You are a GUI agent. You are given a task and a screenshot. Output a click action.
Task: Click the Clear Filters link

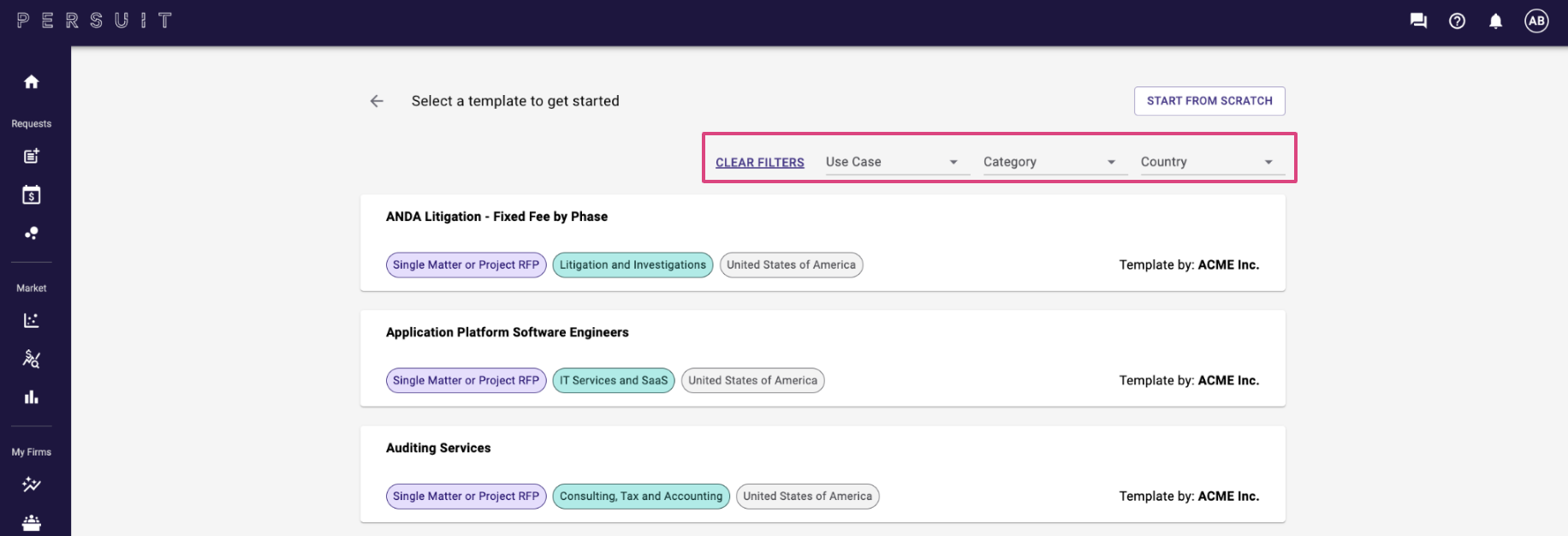click(759, 163)
